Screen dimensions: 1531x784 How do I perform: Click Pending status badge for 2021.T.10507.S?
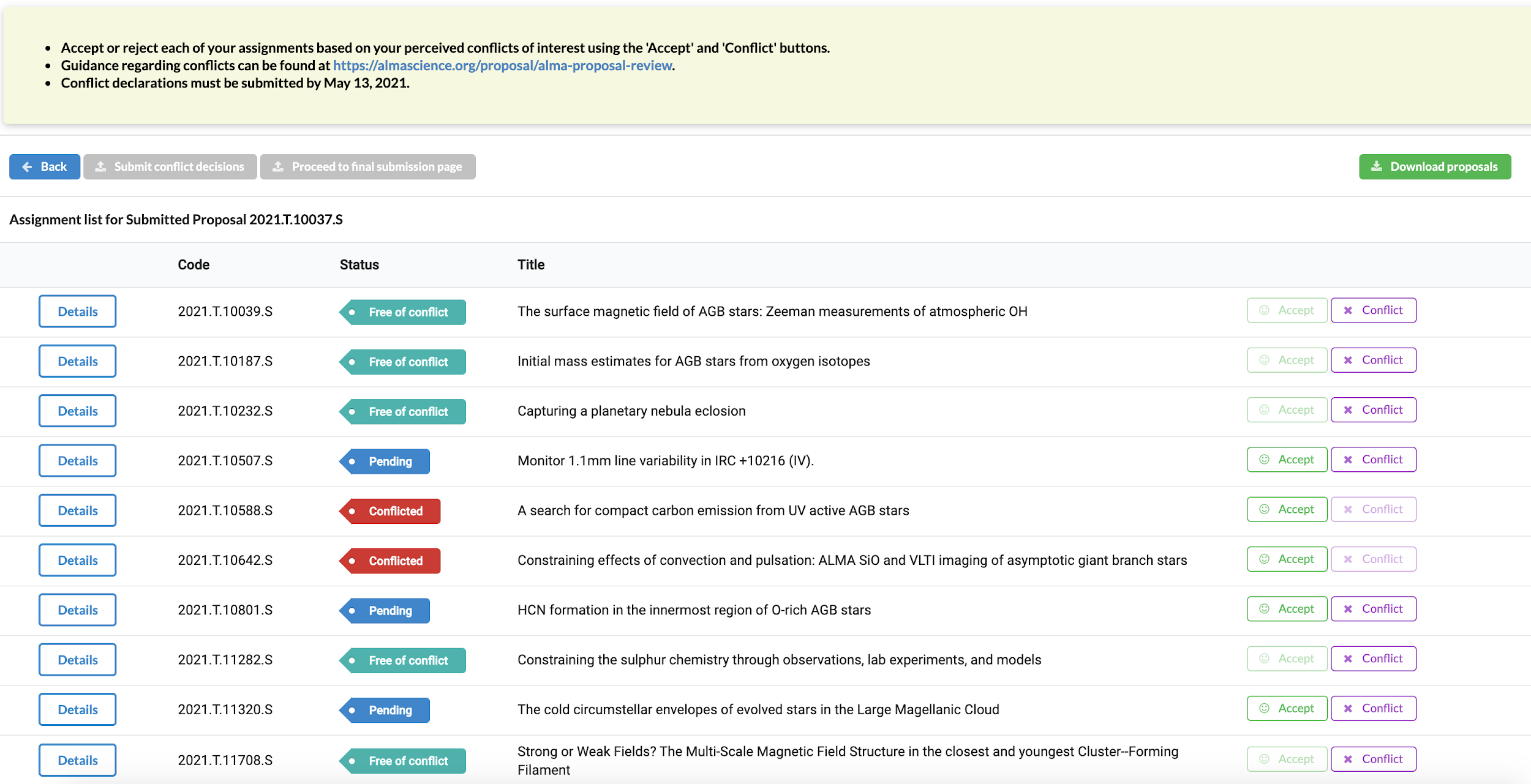click(386, 461)
